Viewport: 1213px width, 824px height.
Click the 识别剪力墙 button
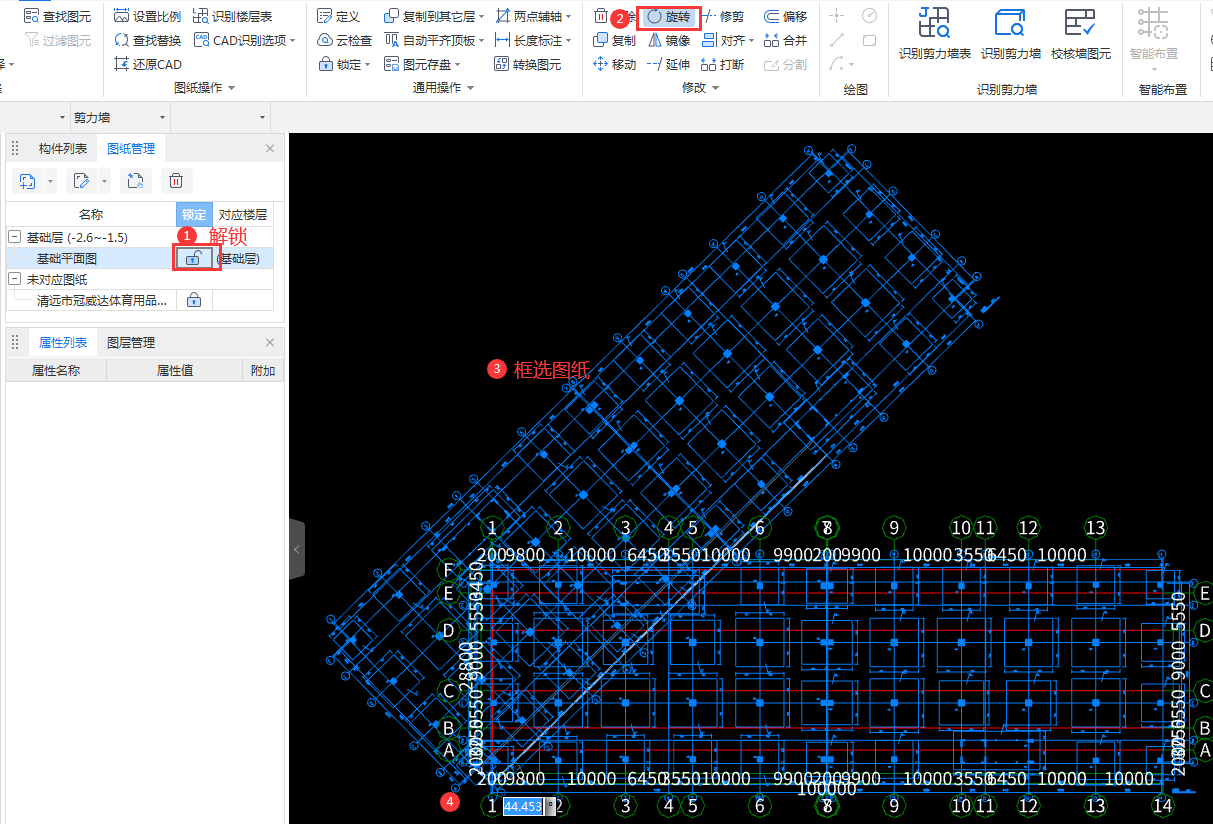(1010, 34)
